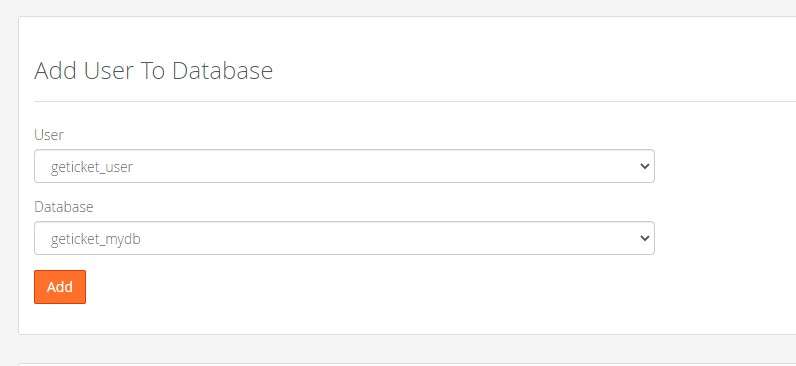796x366 pixels.
Task: Open the User dropdown list
Action: 344,166
